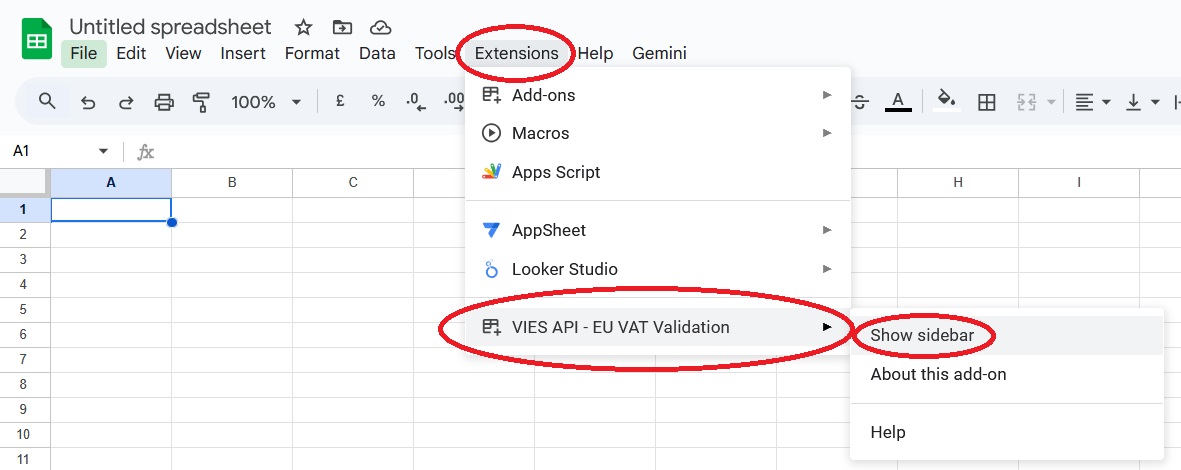Redo the last action

[x=127, y=102]
